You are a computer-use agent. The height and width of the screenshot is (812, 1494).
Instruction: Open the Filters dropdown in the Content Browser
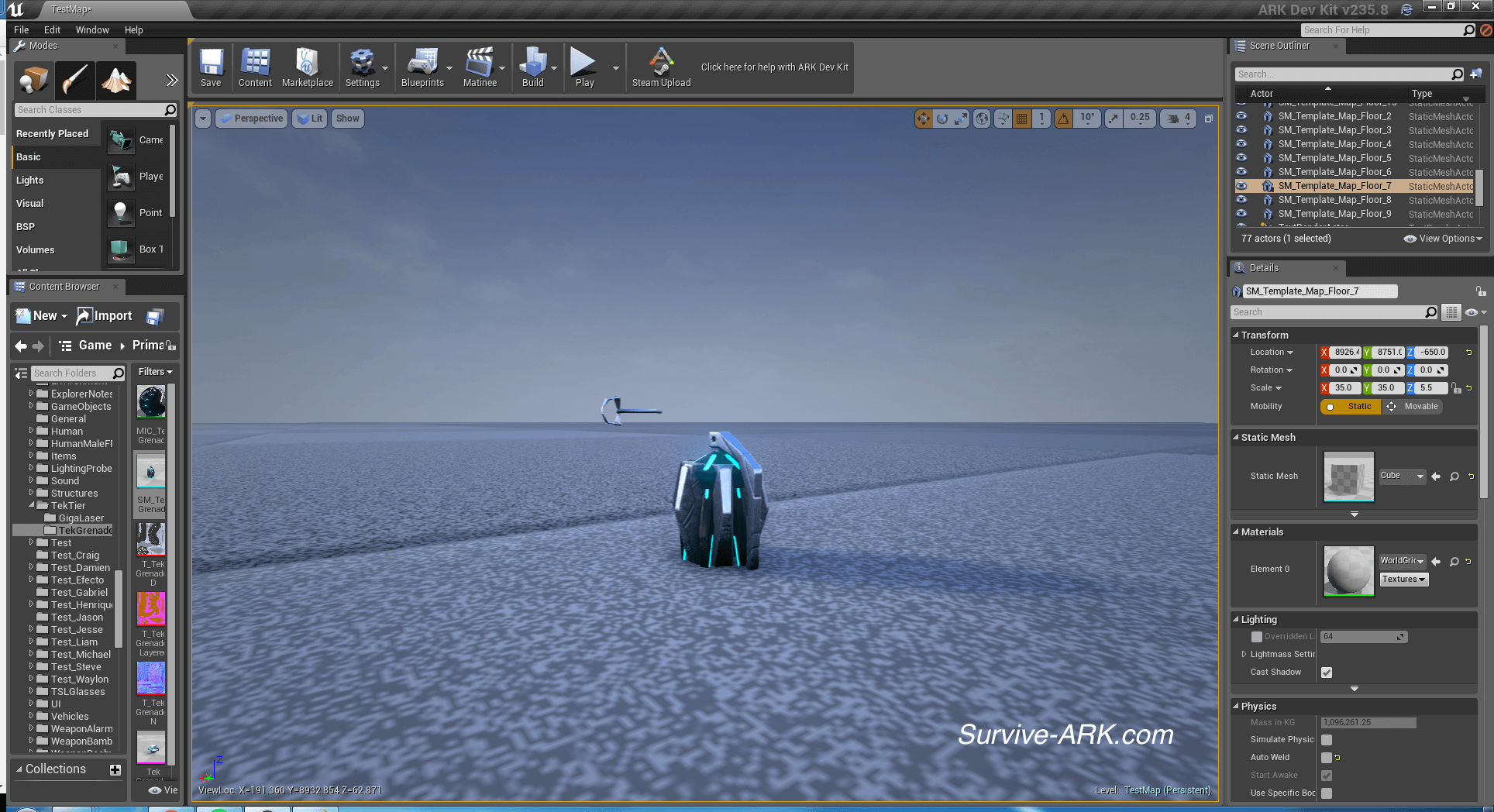click(x=155, y=372)
